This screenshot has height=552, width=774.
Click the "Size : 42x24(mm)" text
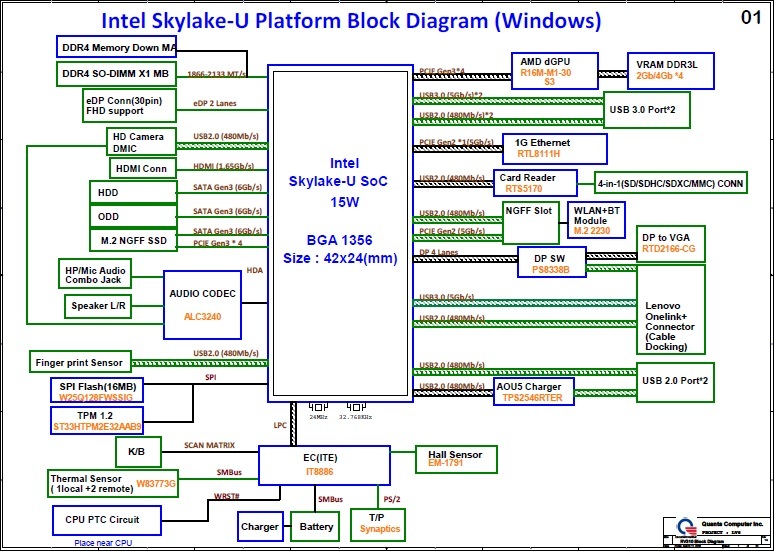pos(340,258)
